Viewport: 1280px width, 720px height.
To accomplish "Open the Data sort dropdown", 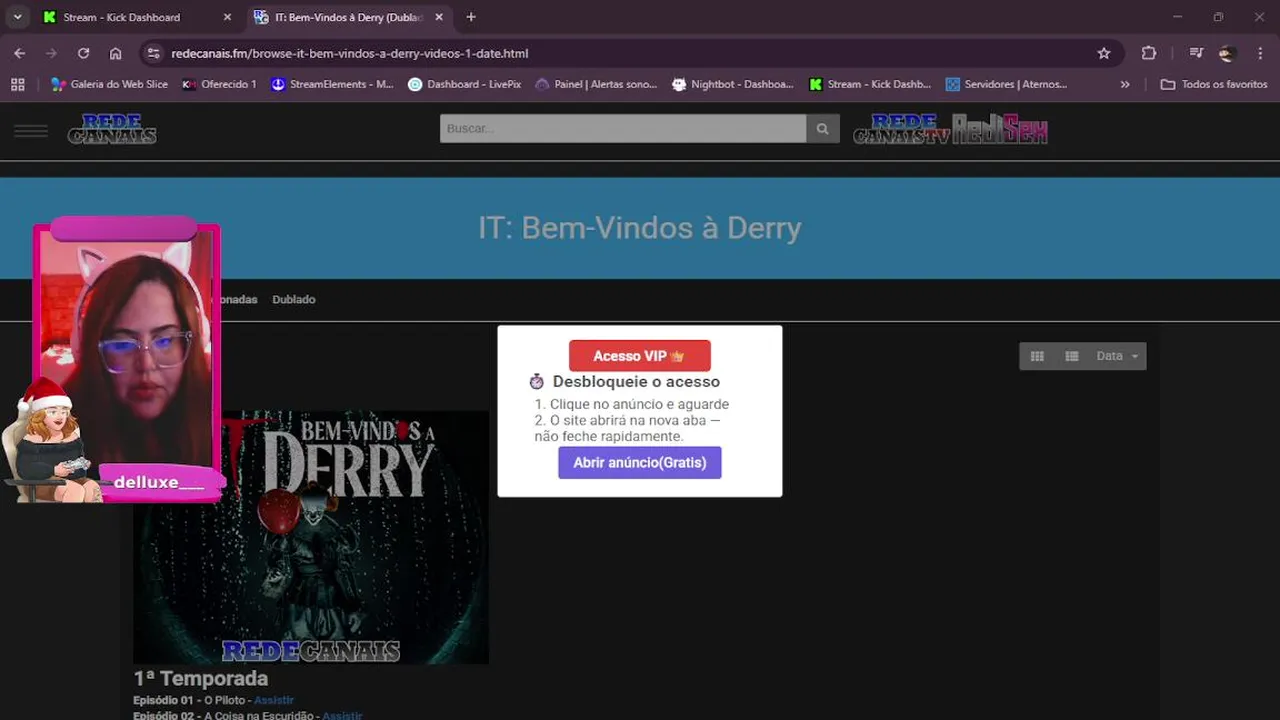I will tap(1117, 356).
